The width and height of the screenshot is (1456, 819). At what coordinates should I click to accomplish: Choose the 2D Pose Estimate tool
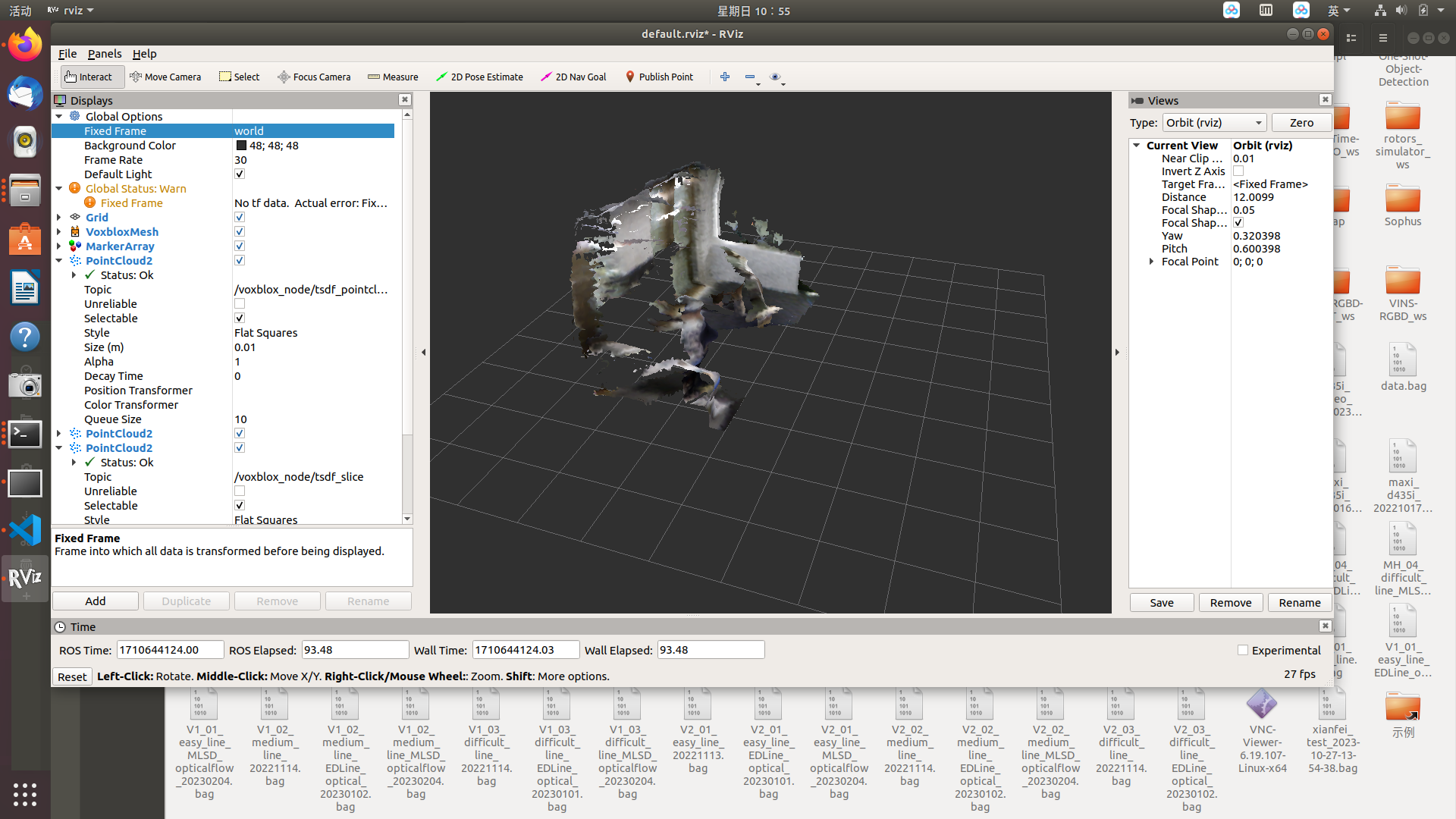(479, 77)
